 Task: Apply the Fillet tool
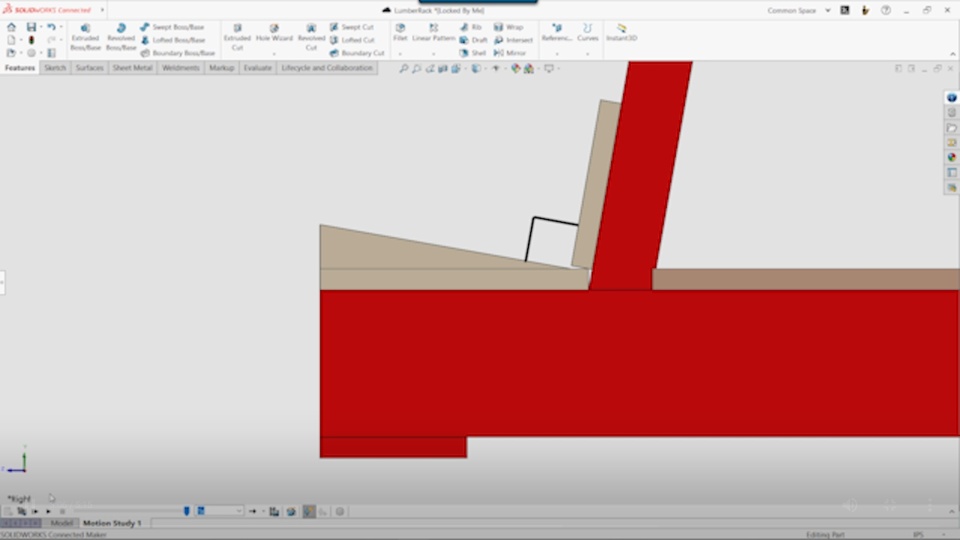(x=400, y=33)
